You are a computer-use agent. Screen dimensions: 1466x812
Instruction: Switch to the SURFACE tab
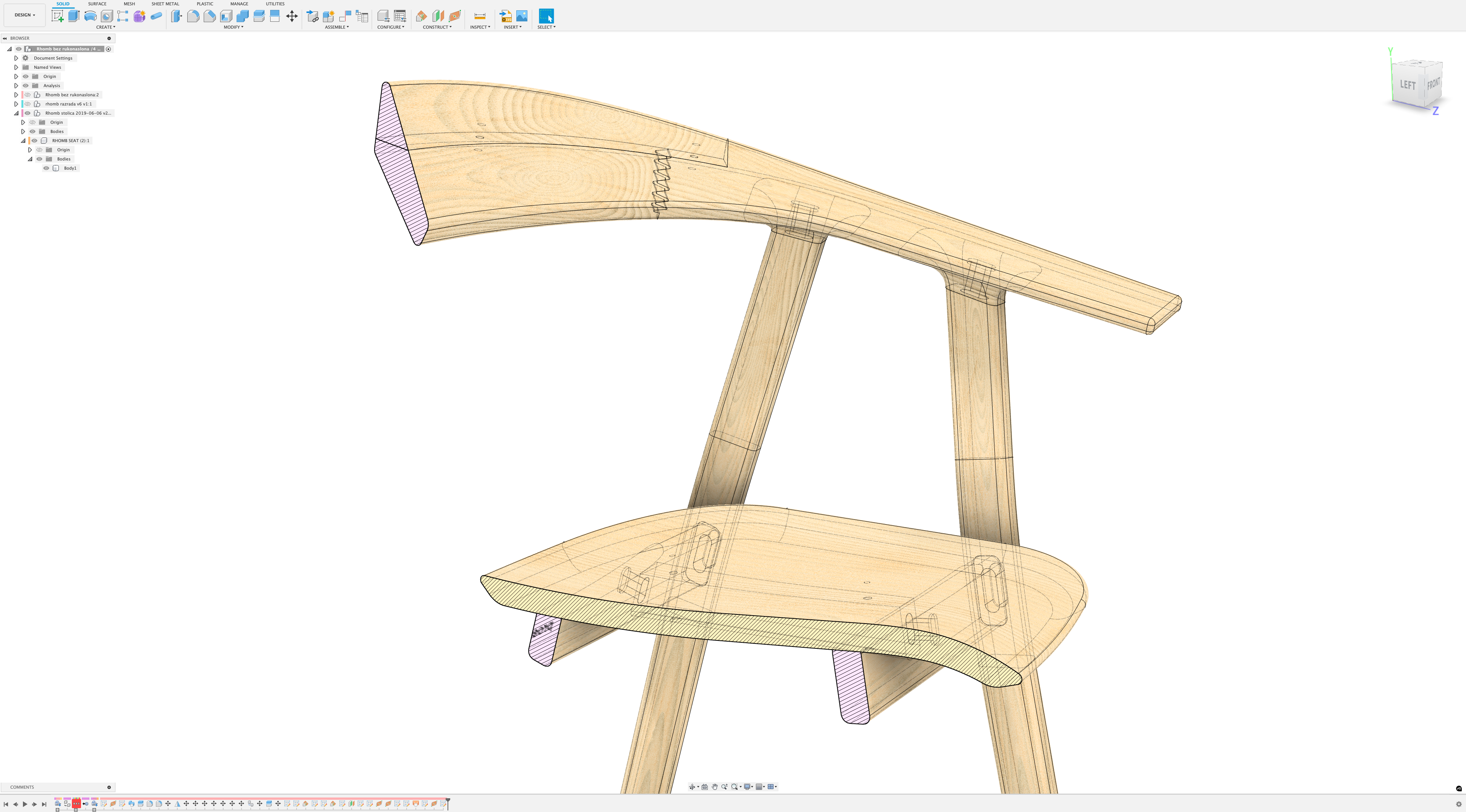pos(97,4)
